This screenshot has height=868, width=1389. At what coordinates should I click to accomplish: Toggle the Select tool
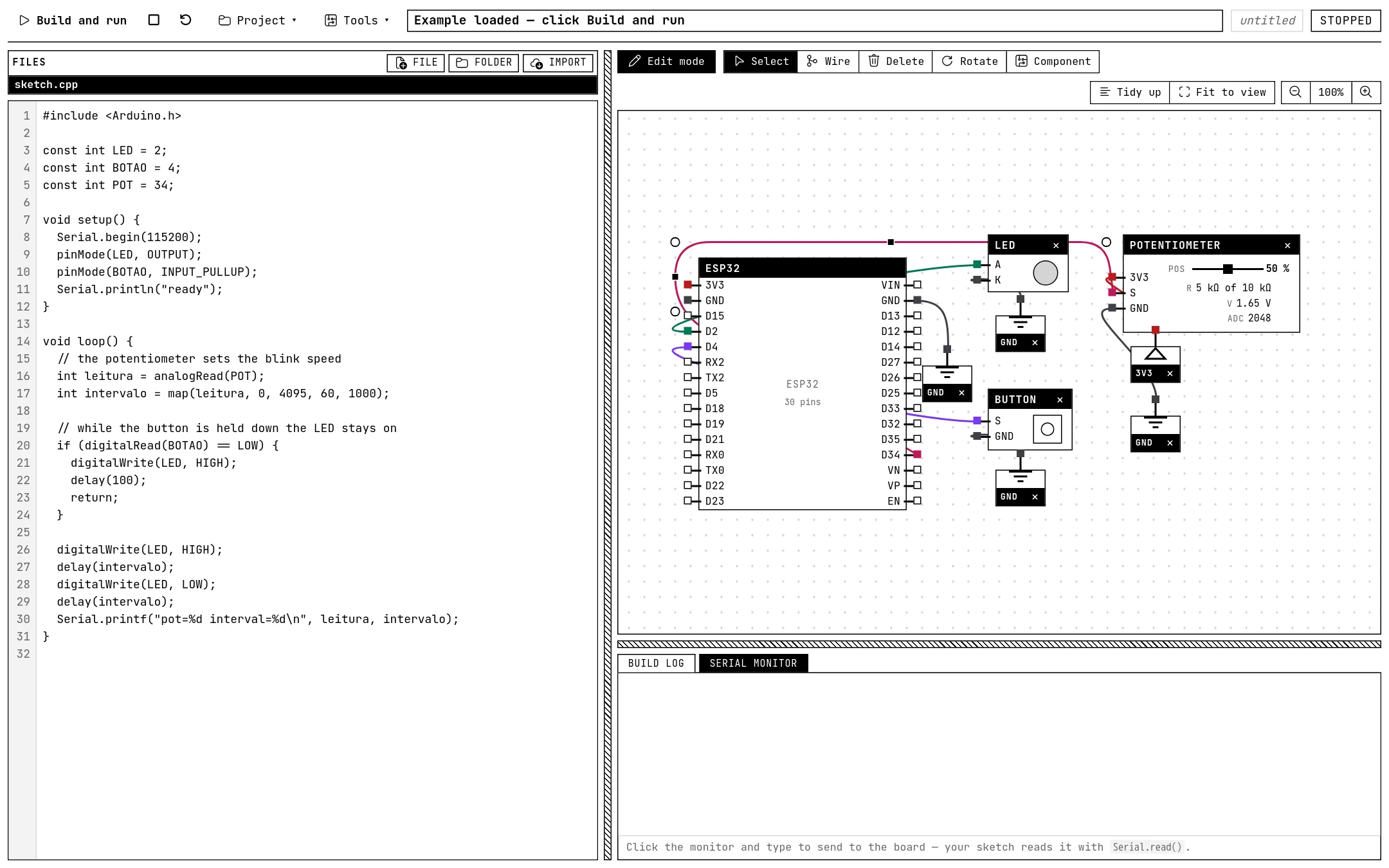[761, 62]
